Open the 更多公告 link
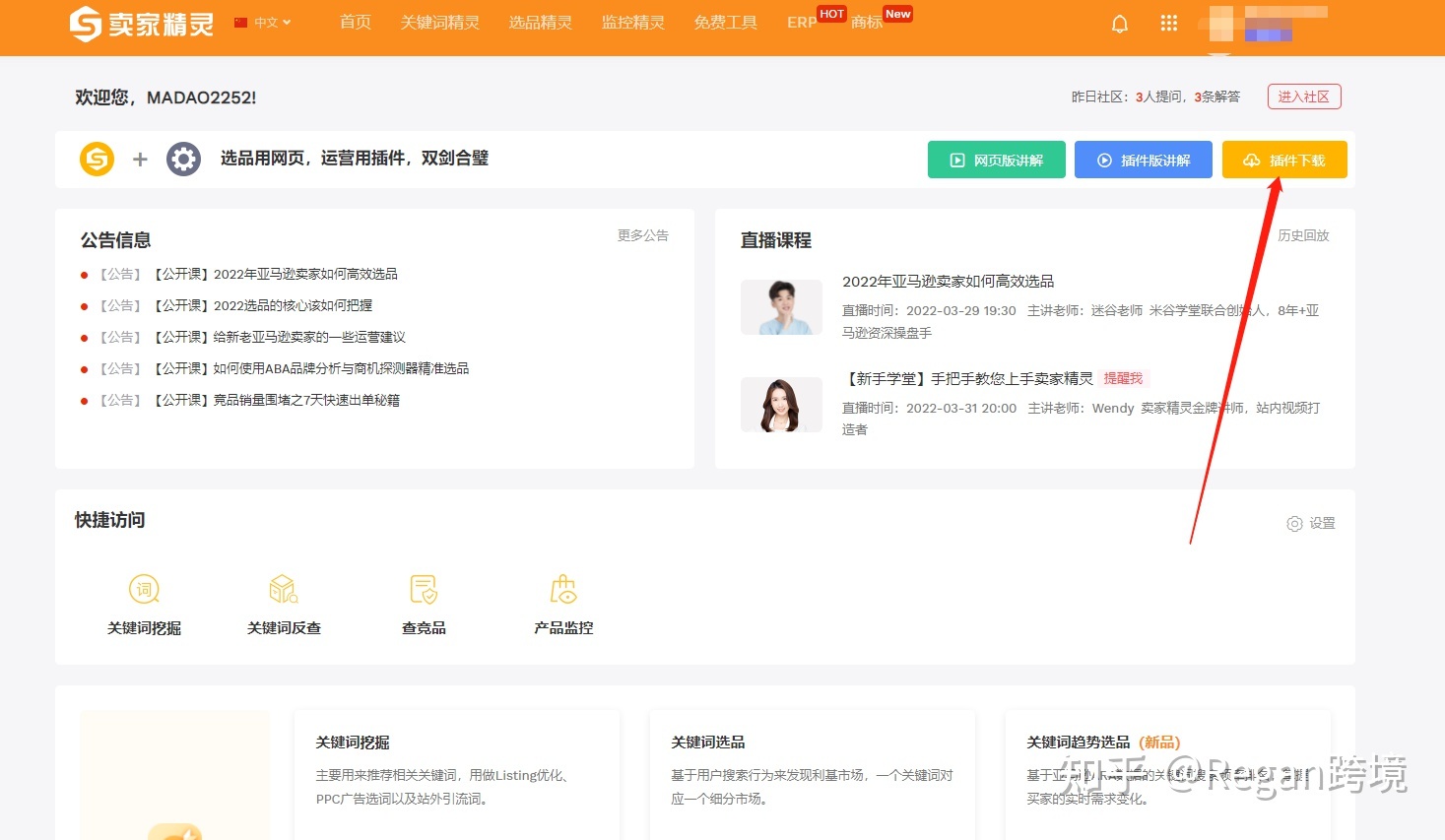The width and height of the screenshot is (1445, 840). tap(642, 235)
